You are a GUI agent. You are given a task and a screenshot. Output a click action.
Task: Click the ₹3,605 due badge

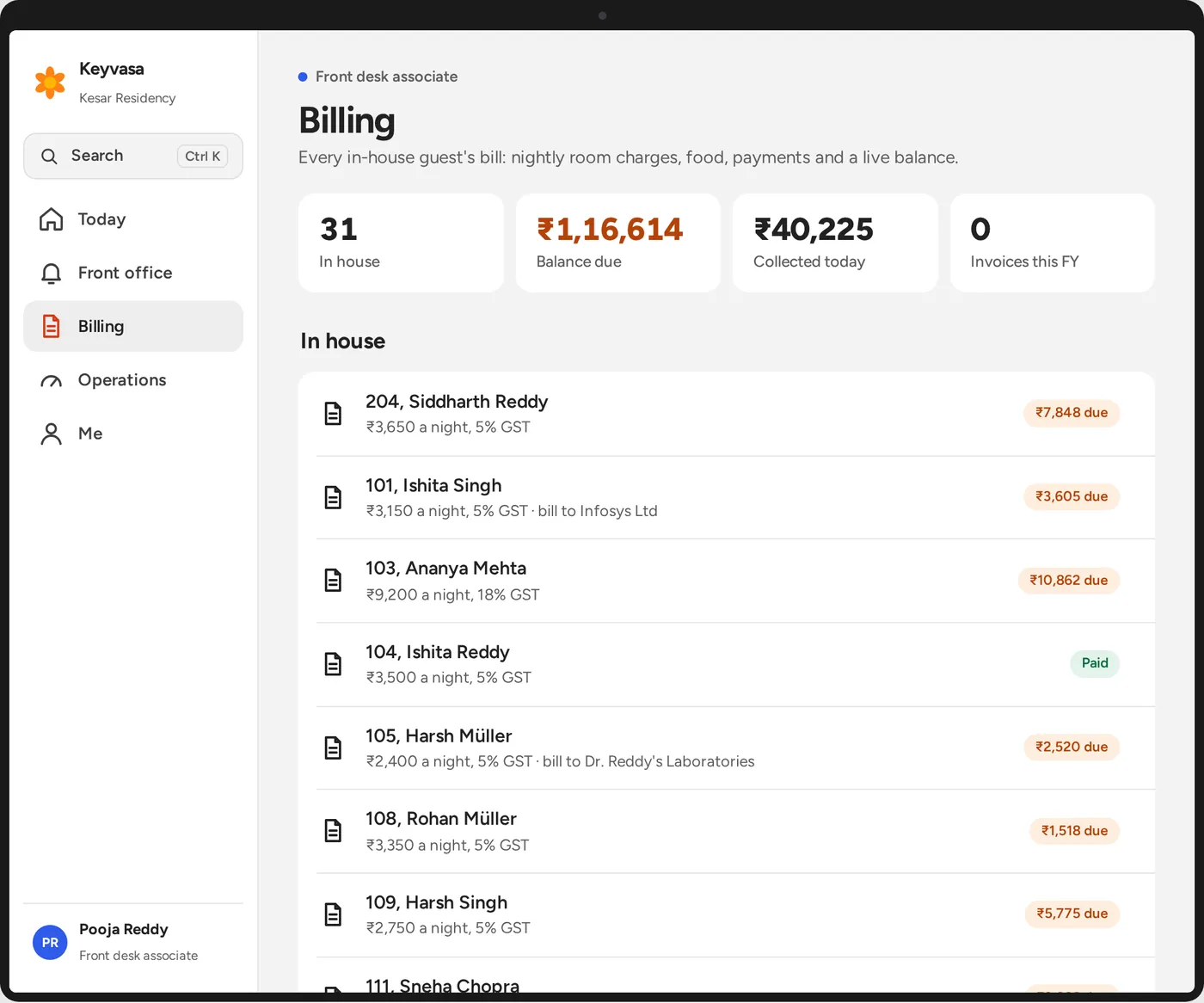click(1072, 496)
